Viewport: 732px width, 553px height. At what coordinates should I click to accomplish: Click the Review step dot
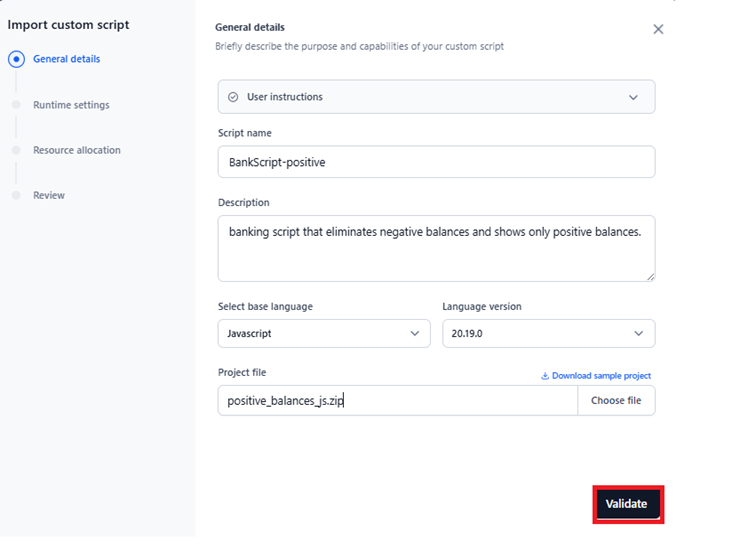16,195
